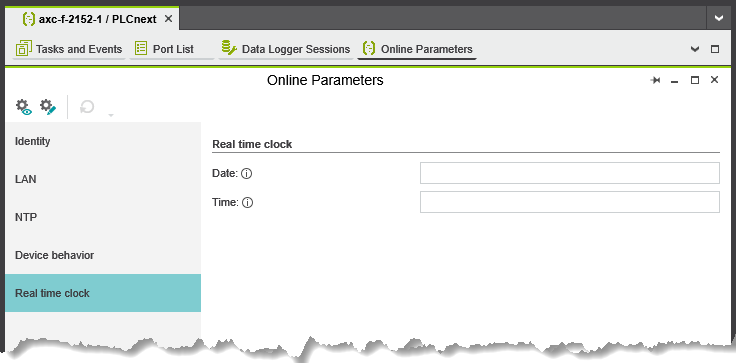Open the document list dropdown at top right

click(x=719, y=18)
